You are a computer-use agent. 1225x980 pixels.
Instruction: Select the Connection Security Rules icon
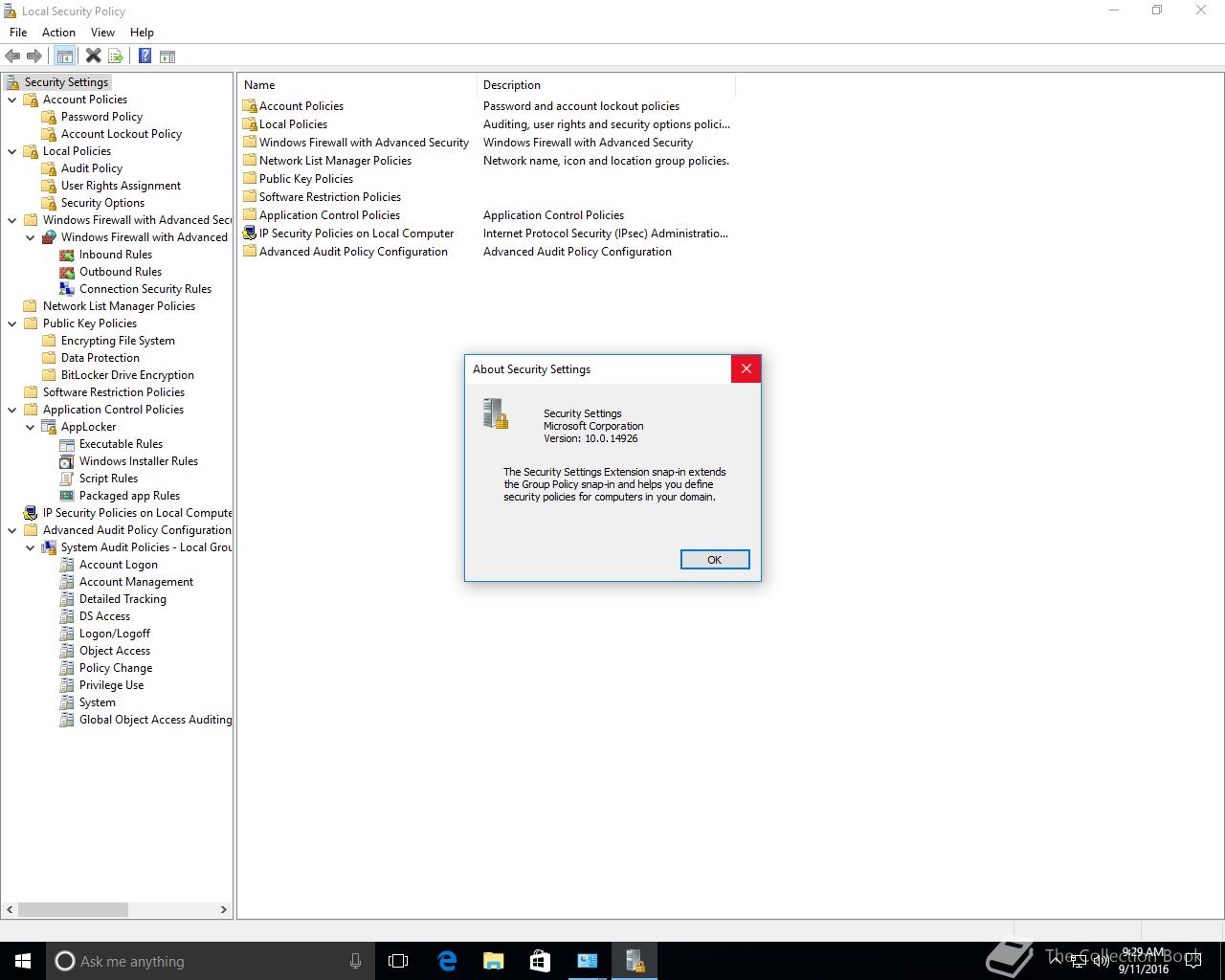point(67,289)
